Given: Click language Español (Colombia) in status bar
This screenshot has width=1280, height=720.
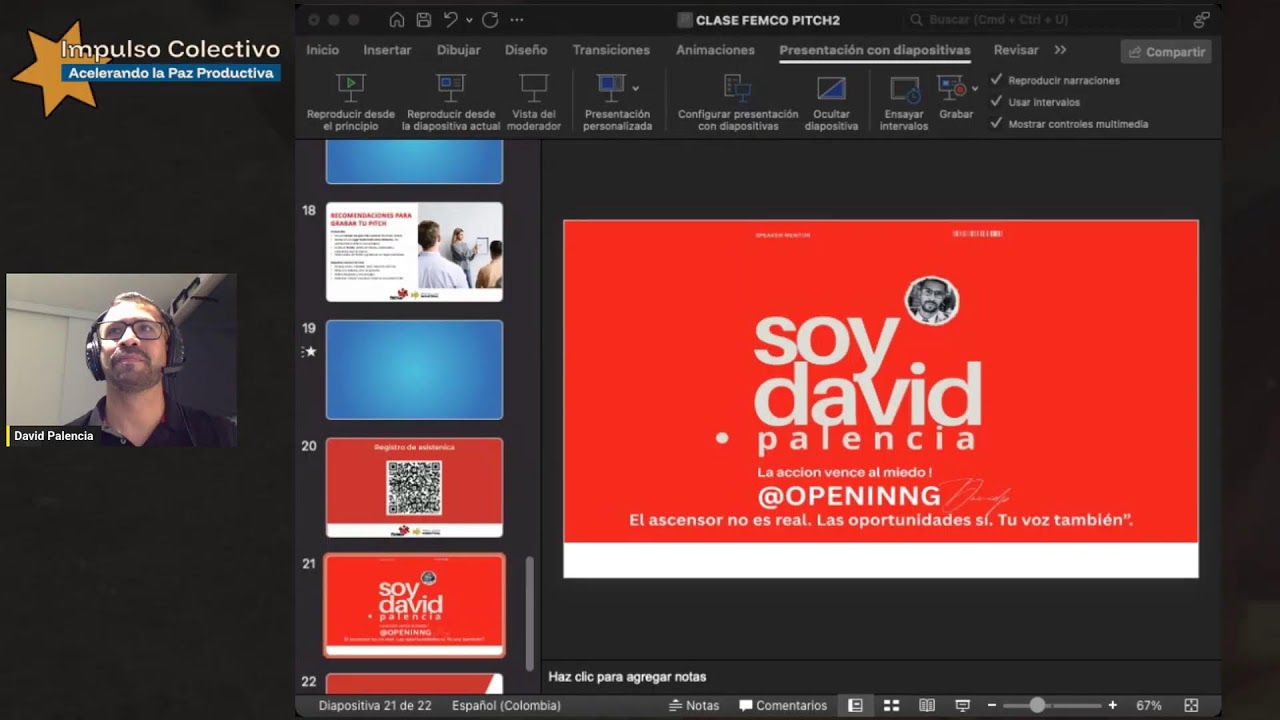Looking at the screenshot, I should [x=506, y=705].
